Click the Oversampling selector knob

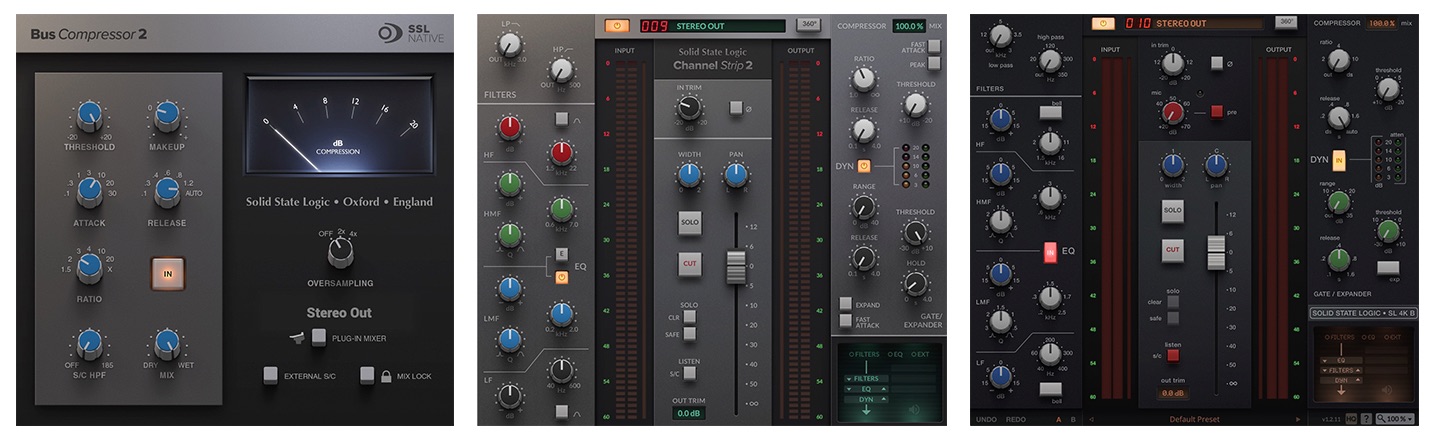[x=341, y=251]
